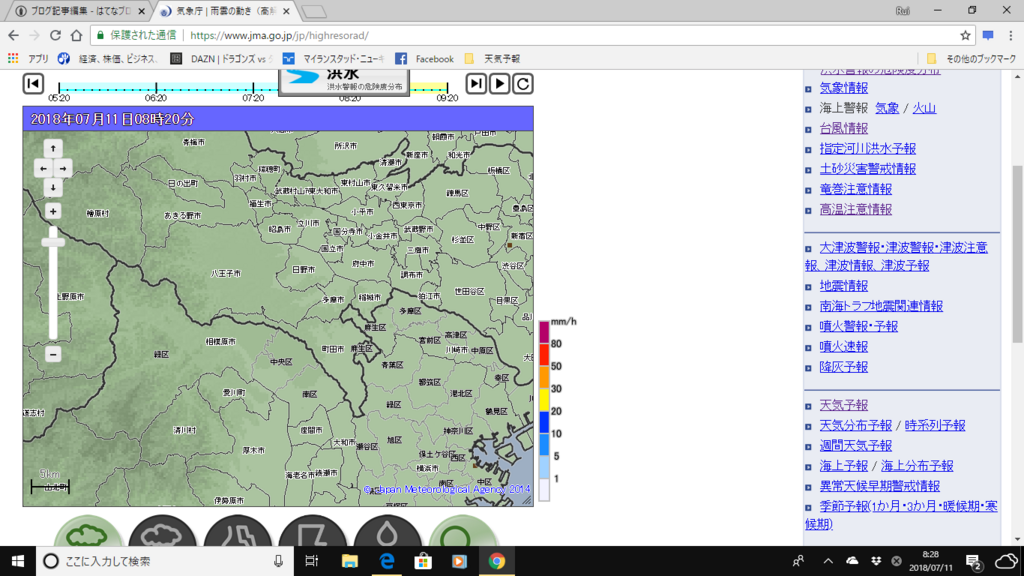Screen dimensions: 1024x576
Task: Select the lightning layer button
Action: tap(238, 532)
